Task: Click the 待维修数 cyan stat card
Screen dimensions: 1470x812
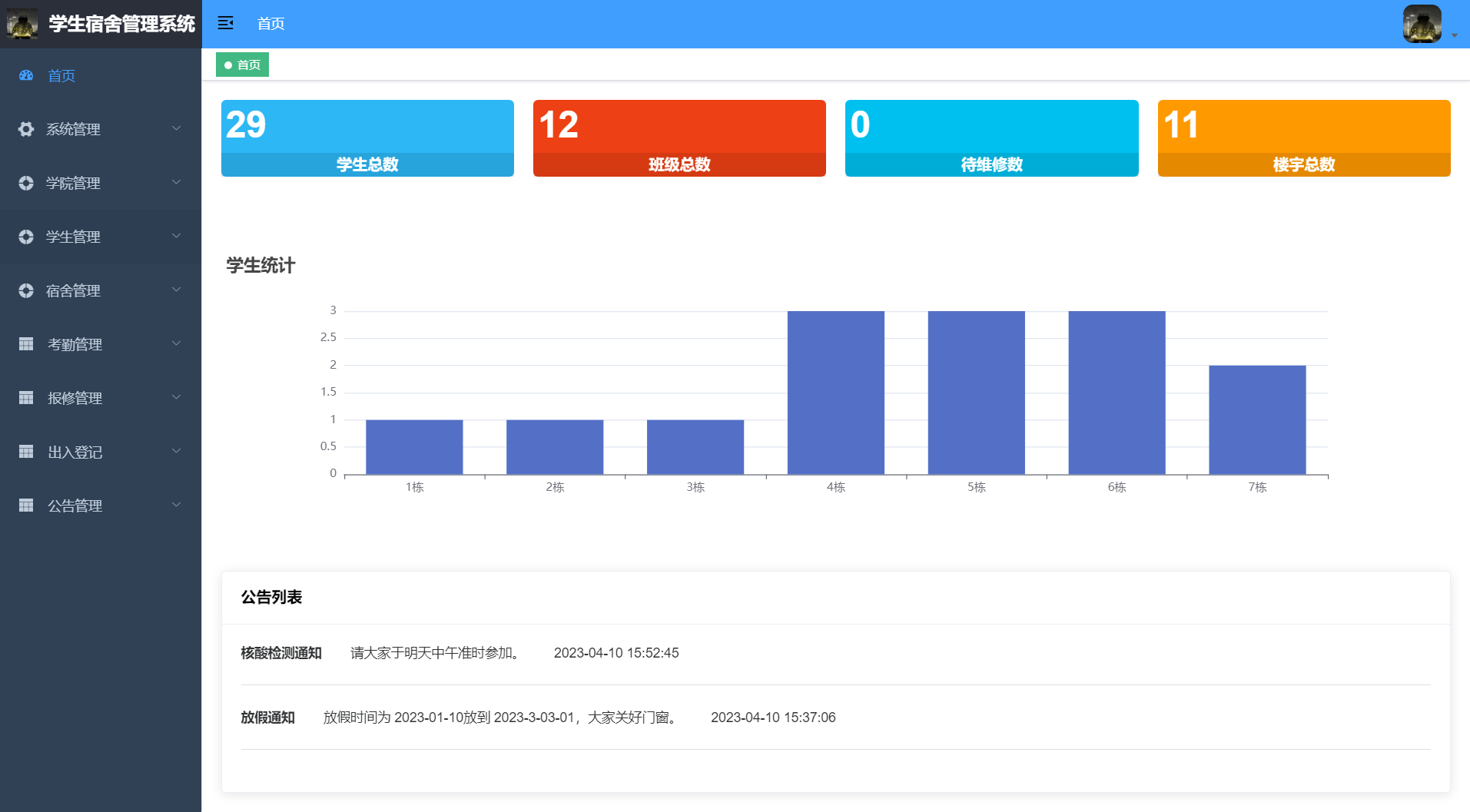Action: click(x=991, y=138)
